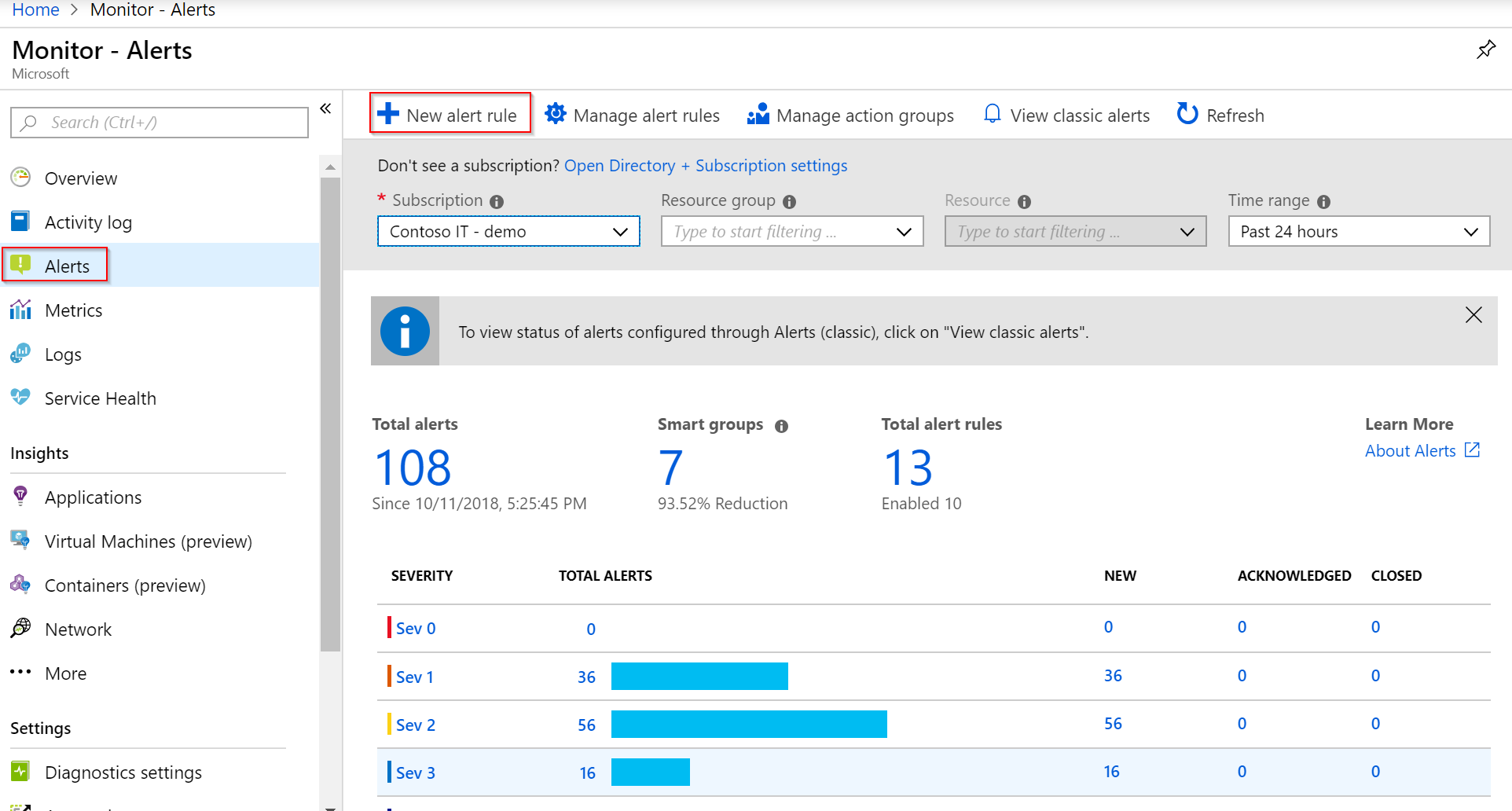Collapse the left navigation with double chevron
Viewport: 1512px width, 811px height.
pos(325,108)
